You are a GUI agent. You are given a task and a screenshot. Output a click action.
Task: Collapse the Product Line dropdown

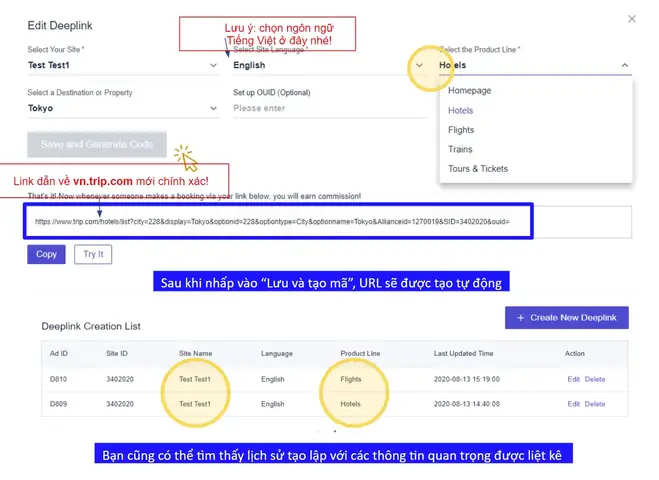[625, 66]
